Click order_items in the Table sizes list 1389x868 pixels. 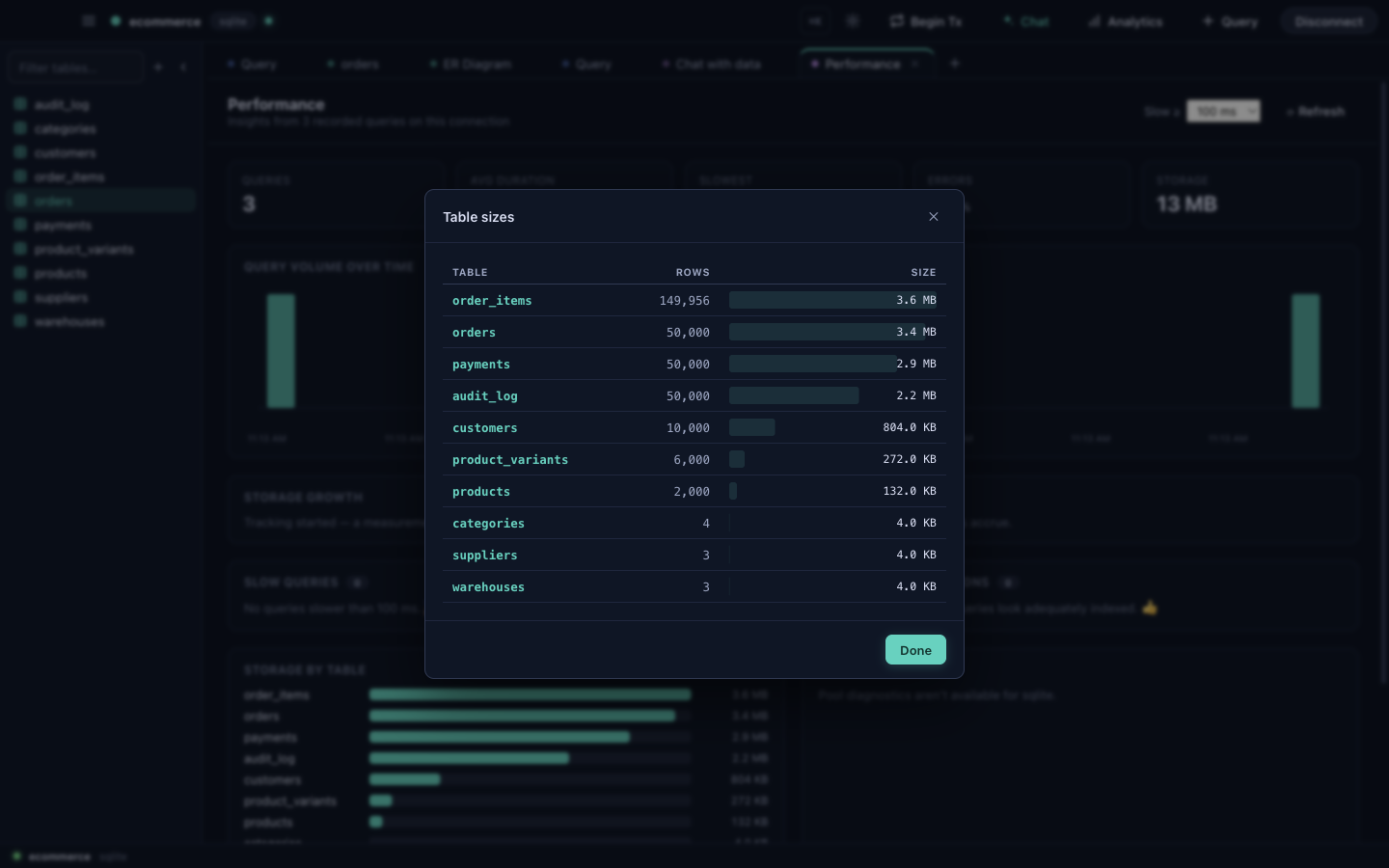coord(492,301)
